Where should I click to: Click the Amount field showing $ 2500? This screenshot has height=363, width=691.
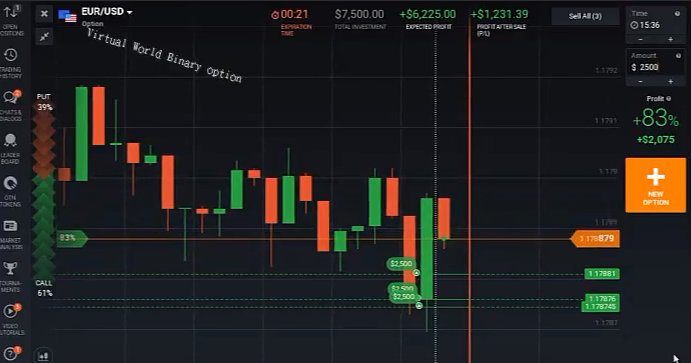(x=655, y=67)
